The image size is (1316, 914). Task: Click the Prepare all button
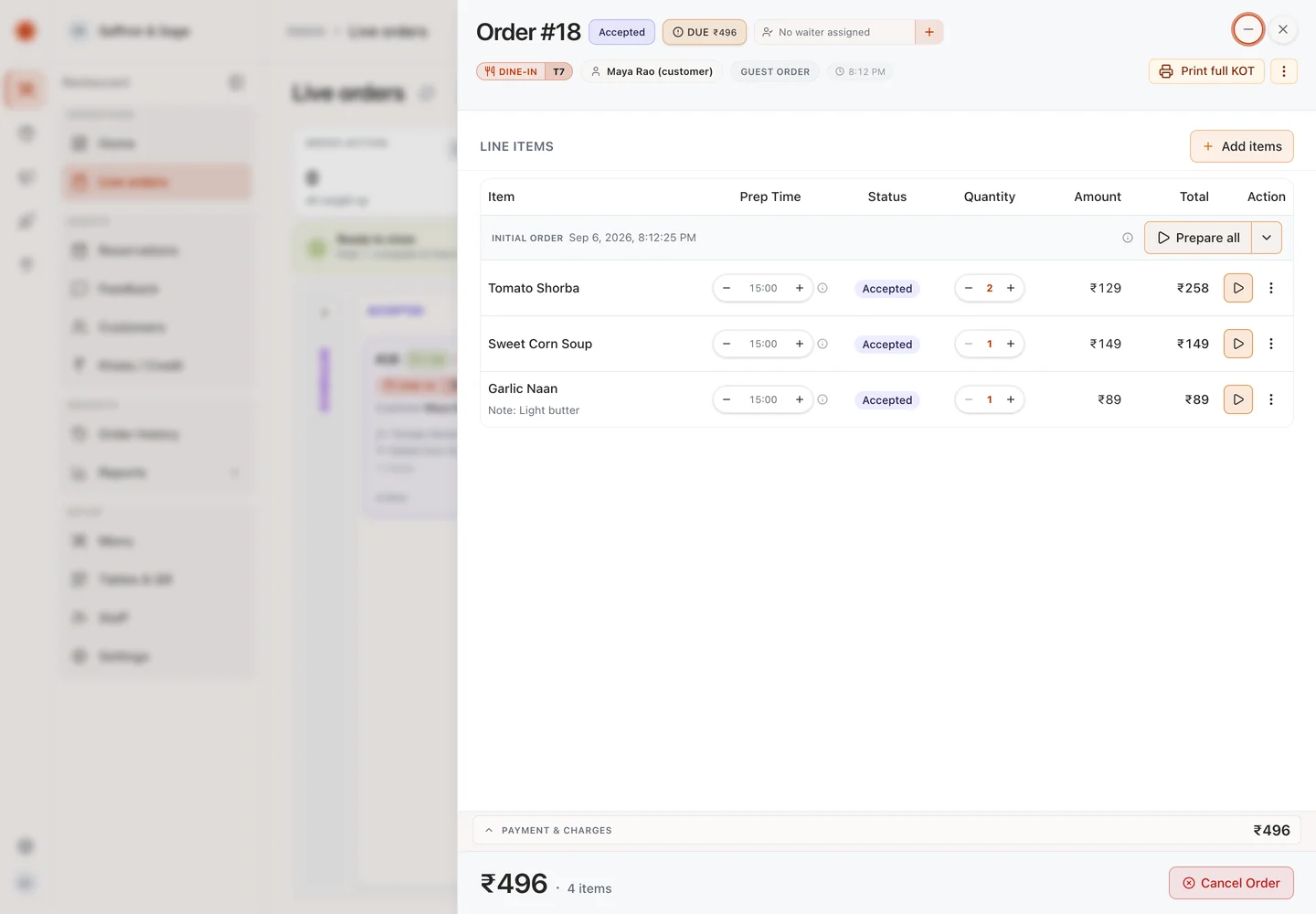pyautogui.click(x=1198, y=238)
